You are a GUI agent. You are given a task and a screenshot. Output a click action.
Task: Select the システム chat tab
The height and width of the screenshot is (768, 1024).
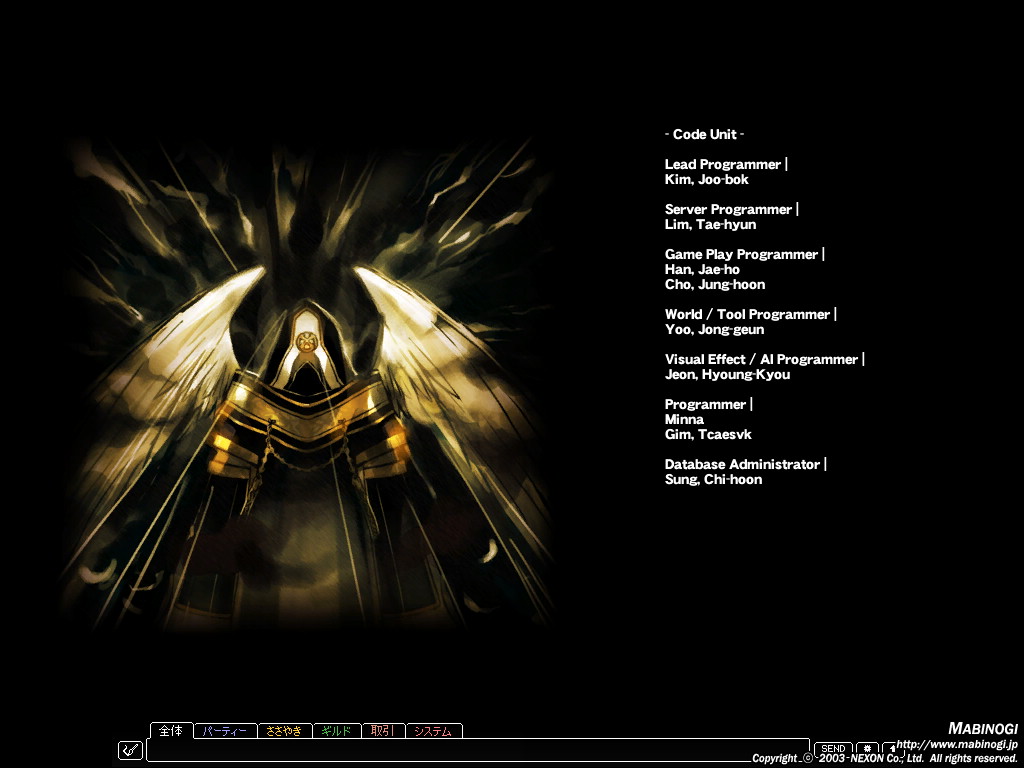pos(434,731)
